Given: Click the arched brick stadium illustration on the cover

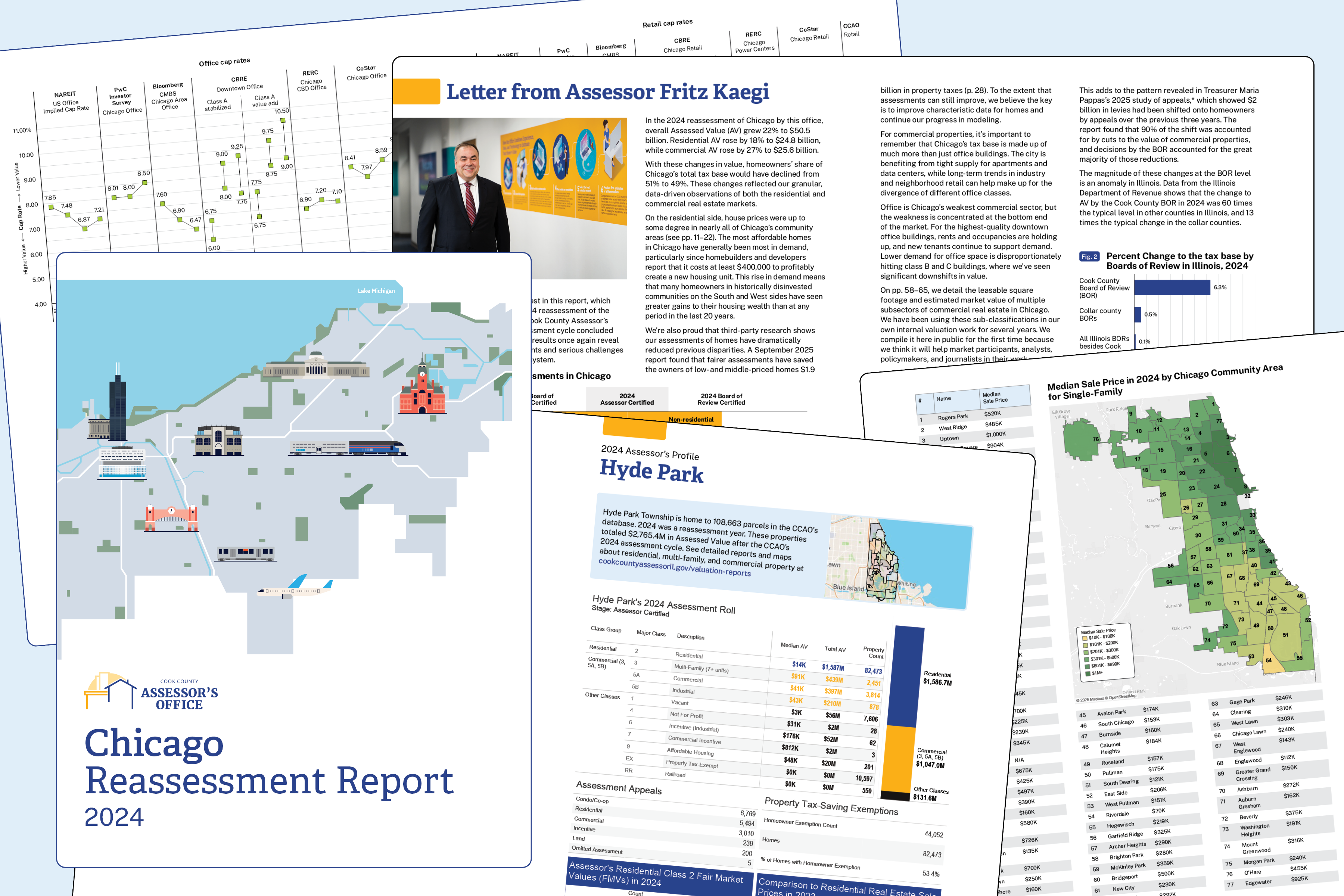Looking at the screenshot, I should click(219, 440).
